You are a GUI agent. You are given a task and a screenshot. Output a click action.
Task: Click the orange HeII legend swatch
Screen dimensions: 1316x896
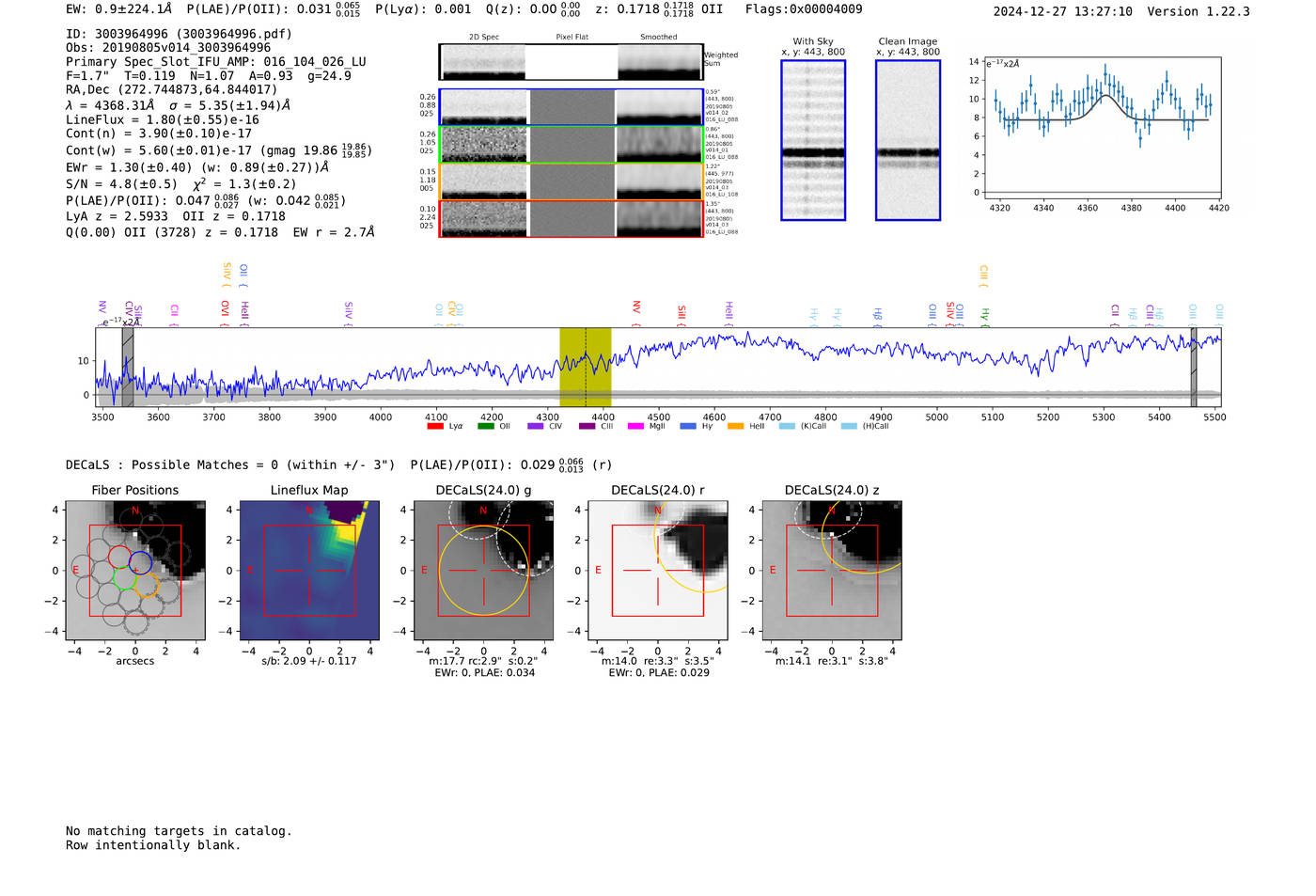pos(736,426)
